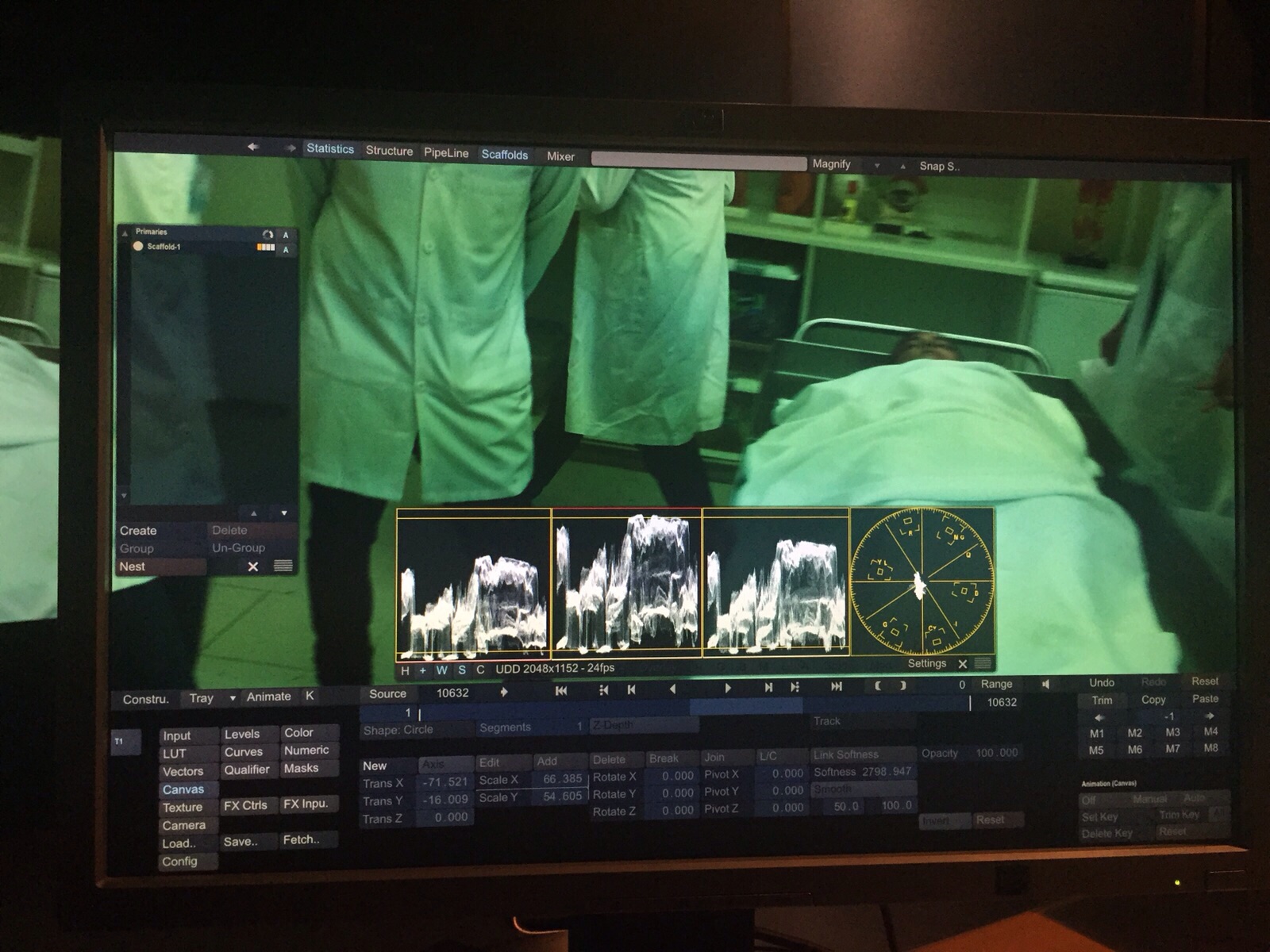The width and height of the screenshot is (1270, 952).
Task: Click the Nest button
Action: 161,566
